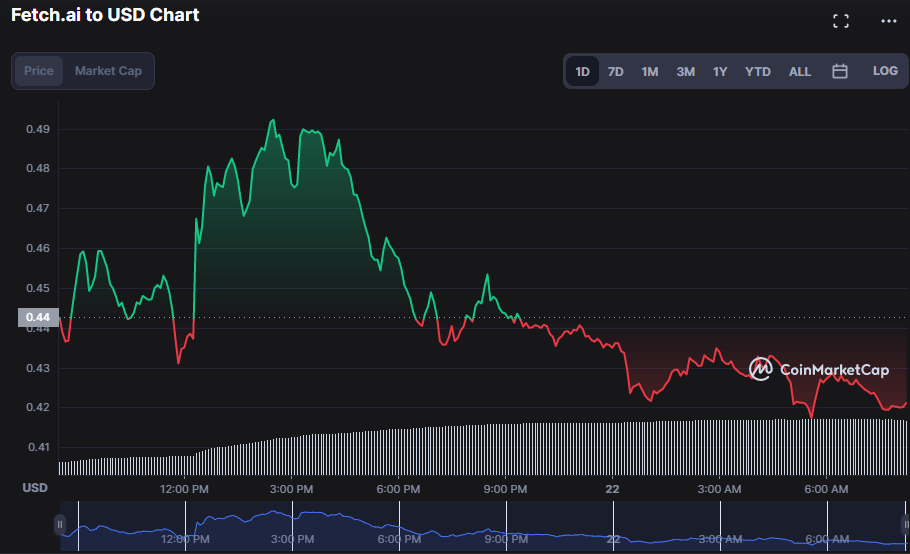Click the 0.44 price label marker
The width and height of the screenshot is (910, 554).
click(37, 318)
